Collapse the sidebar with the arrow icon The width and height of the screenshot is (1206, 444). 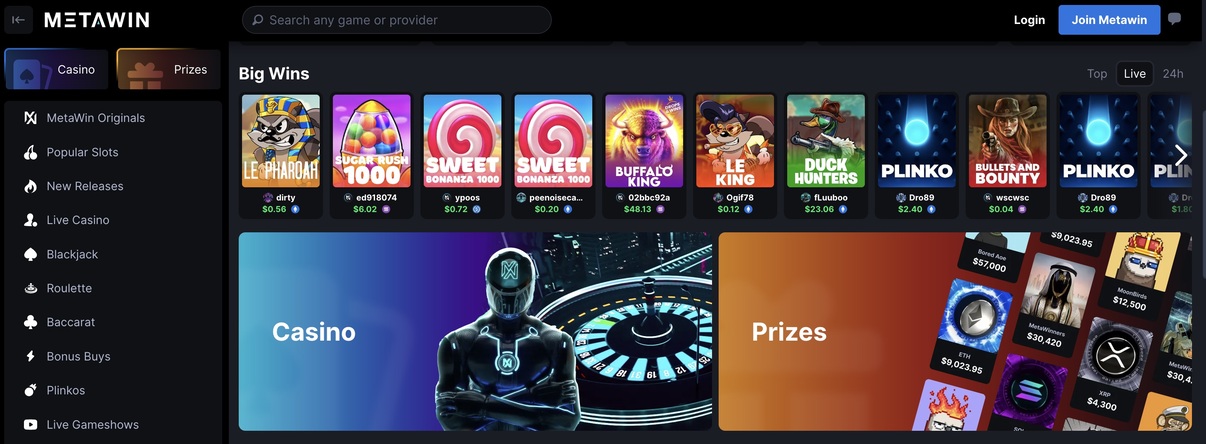tap(18, 20)
